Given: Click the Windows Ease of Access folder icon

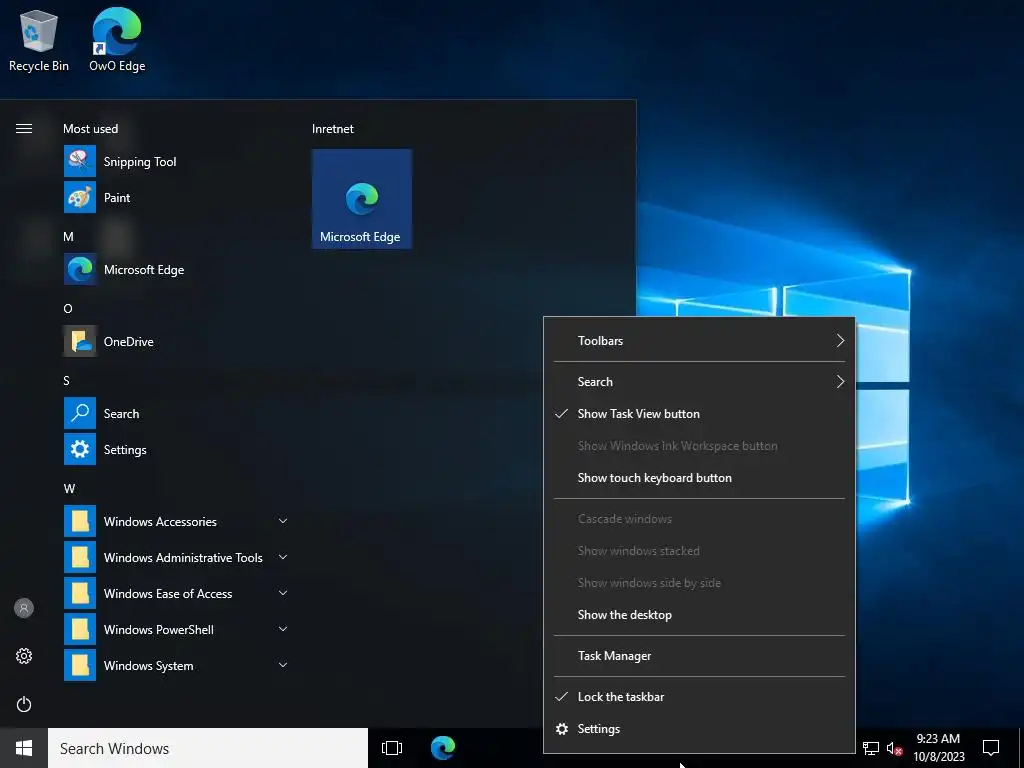Looking at the screenshot, I should (80, 593).
